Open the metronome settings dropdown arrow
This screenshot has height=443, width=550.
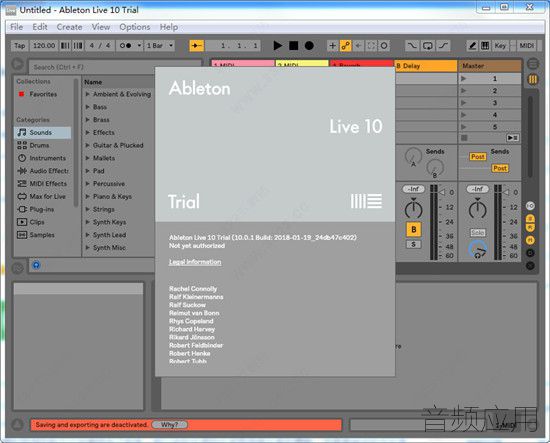coord(139,46)
